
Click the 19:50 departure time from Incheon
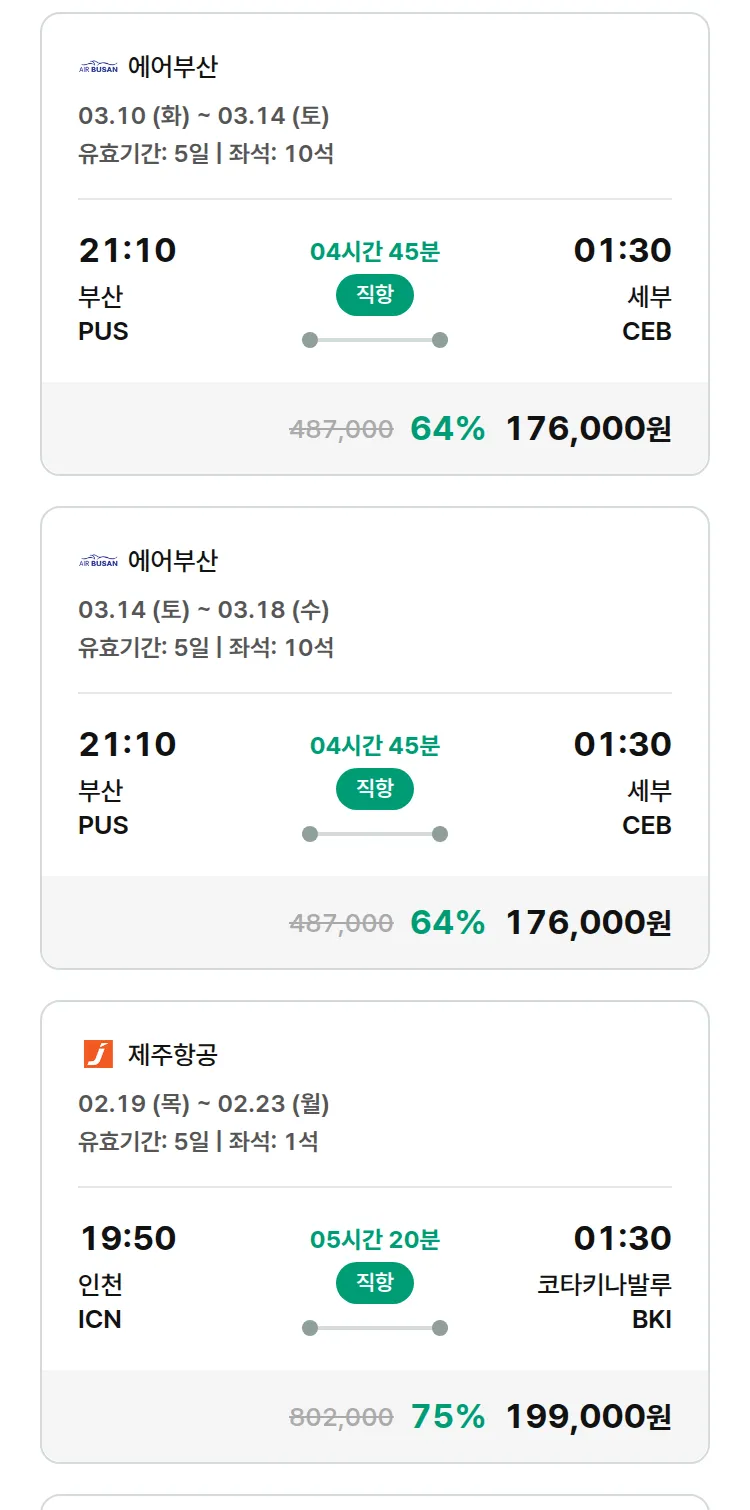tap(128, 1238)
